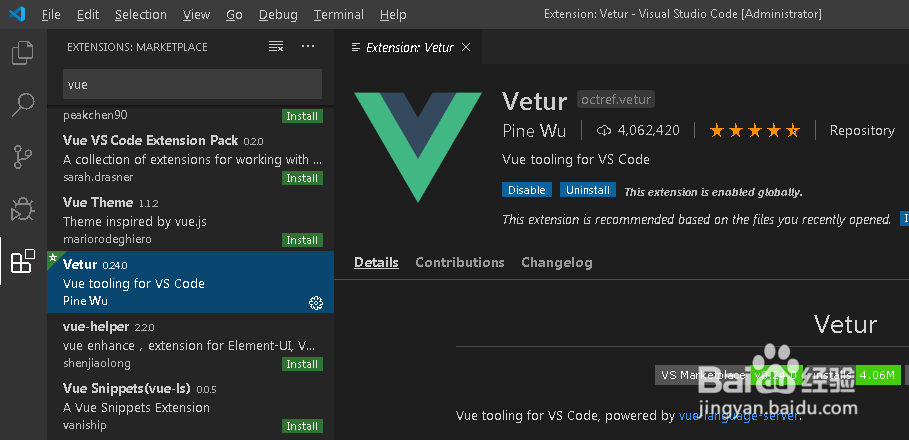The image size is (909, 440).
Task: Switch to the Contributions tab
Action: click(460, 263)
